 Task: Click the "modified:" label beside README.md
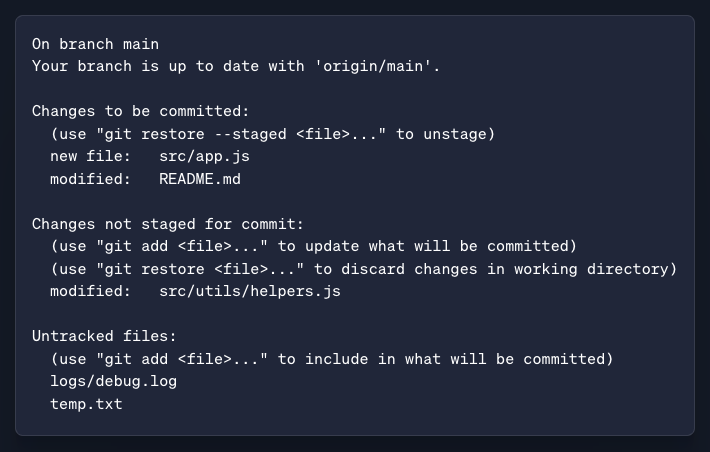(91, 179)
